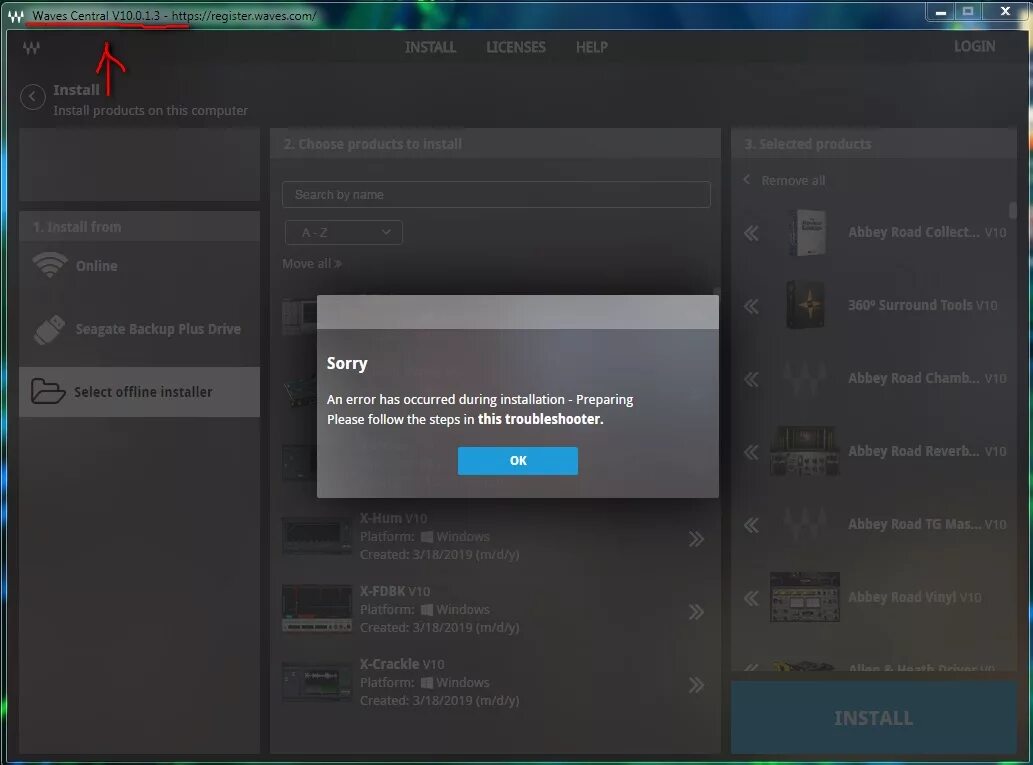Open the HELP menu tab
The width and height of the screenshot is (1033, 765).
point(592,47)
